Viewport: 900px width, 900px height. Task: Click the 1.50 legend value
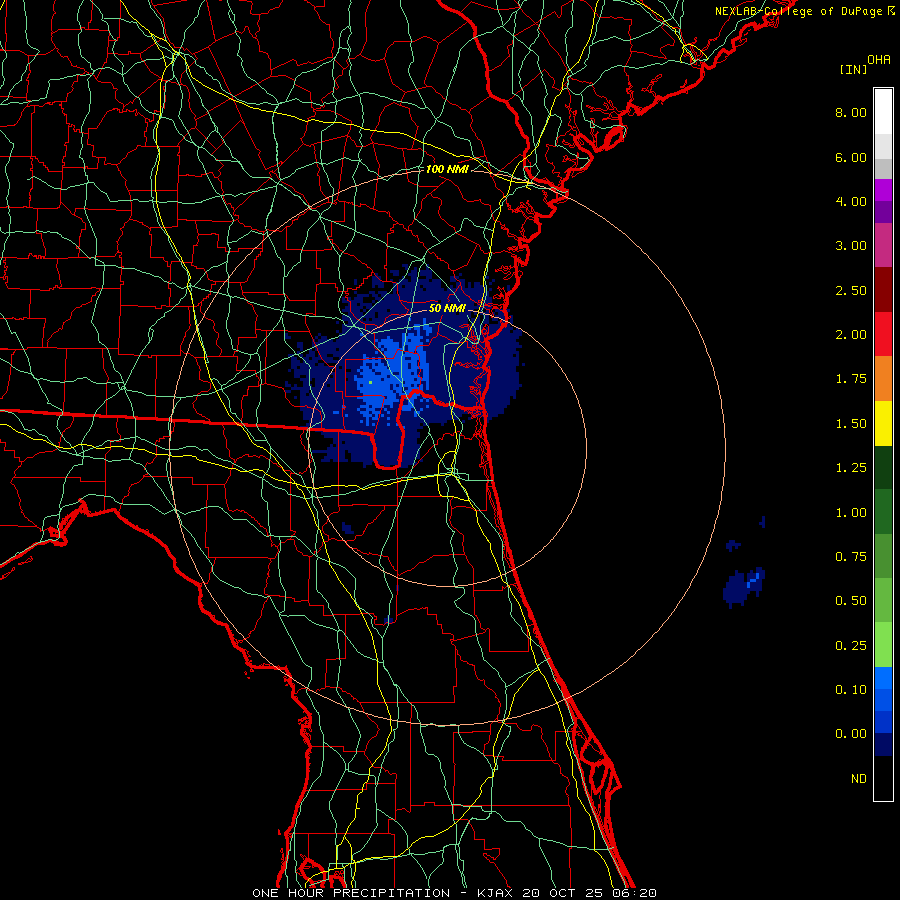coord(851,424)
